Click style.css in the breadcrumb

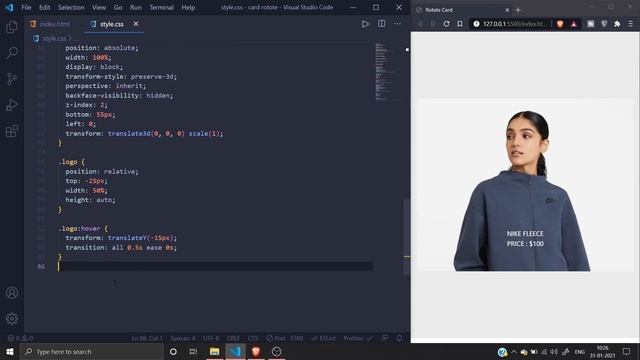54,38
